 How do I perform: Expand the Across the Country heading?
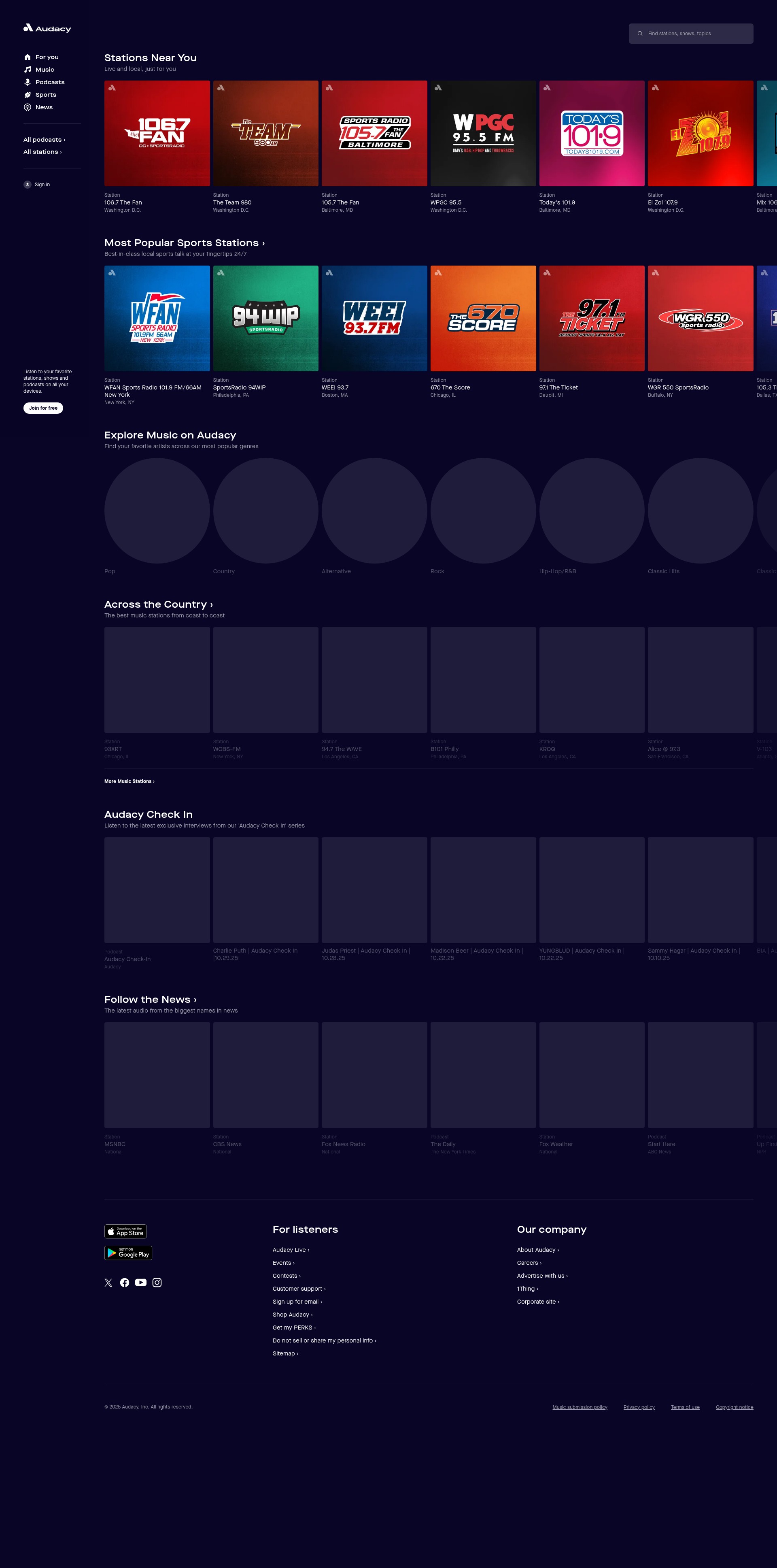point(159,604)
